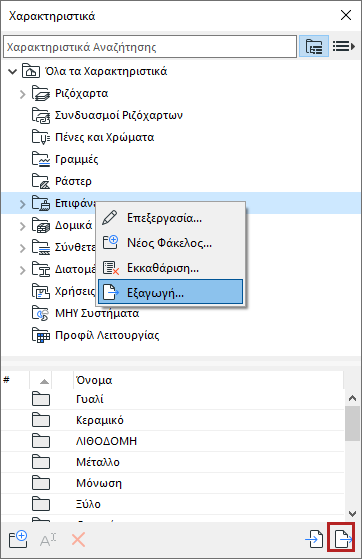Click the Όλα τα Χαρακτηριστικά root icon
362x559 pixels.
(31, 71)
